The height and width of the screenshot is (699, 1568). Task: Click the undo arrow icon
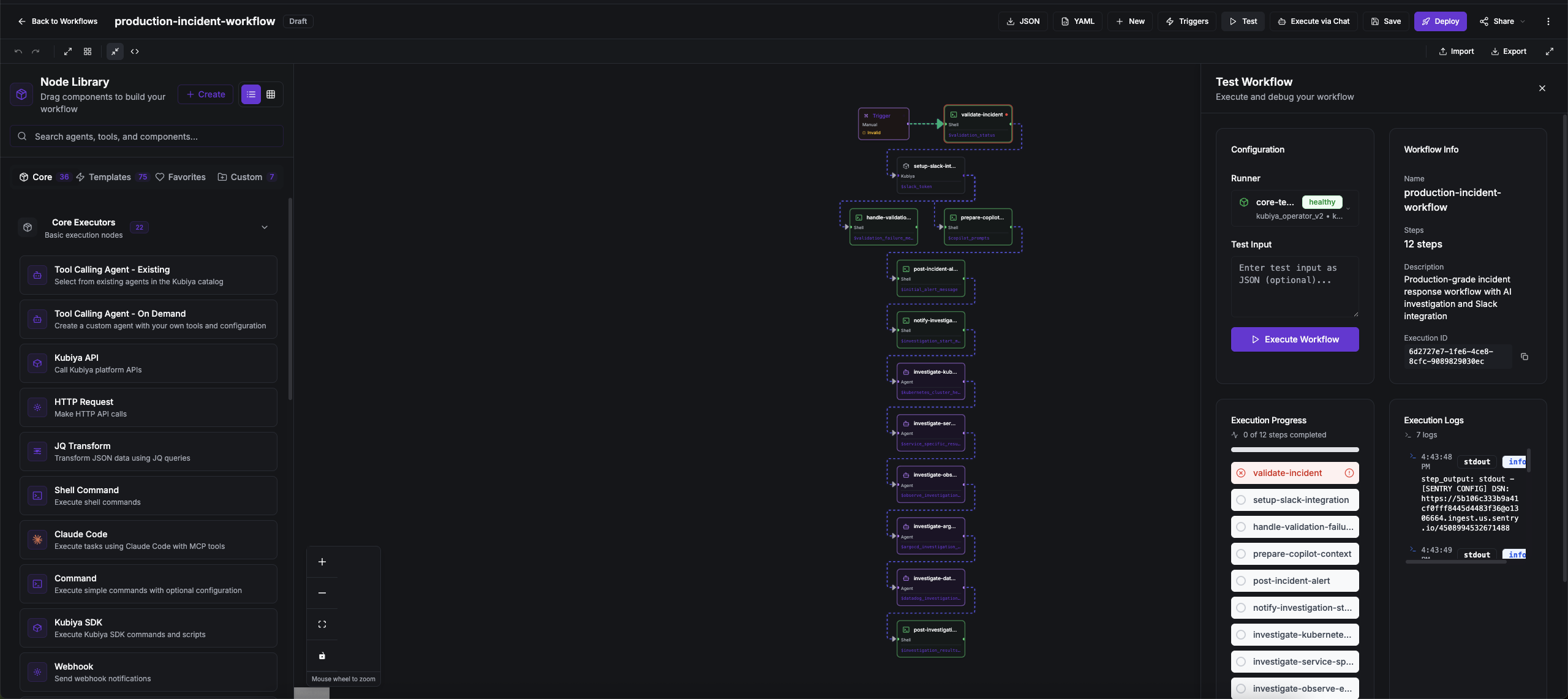coord(18,51)
